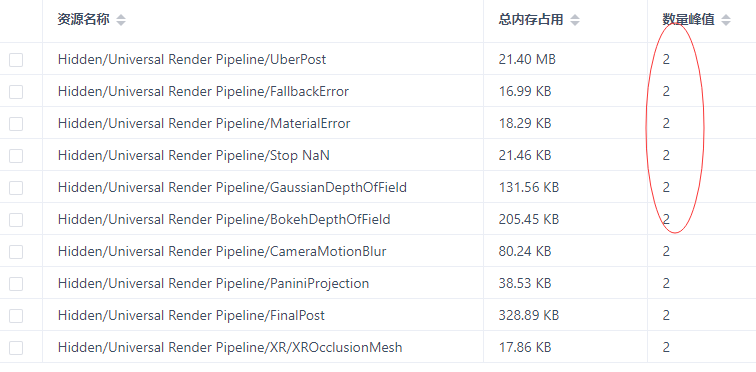Sort by 数量峰值 column sort icon
The height and width of the screenshot is (372, 756).
726,20
